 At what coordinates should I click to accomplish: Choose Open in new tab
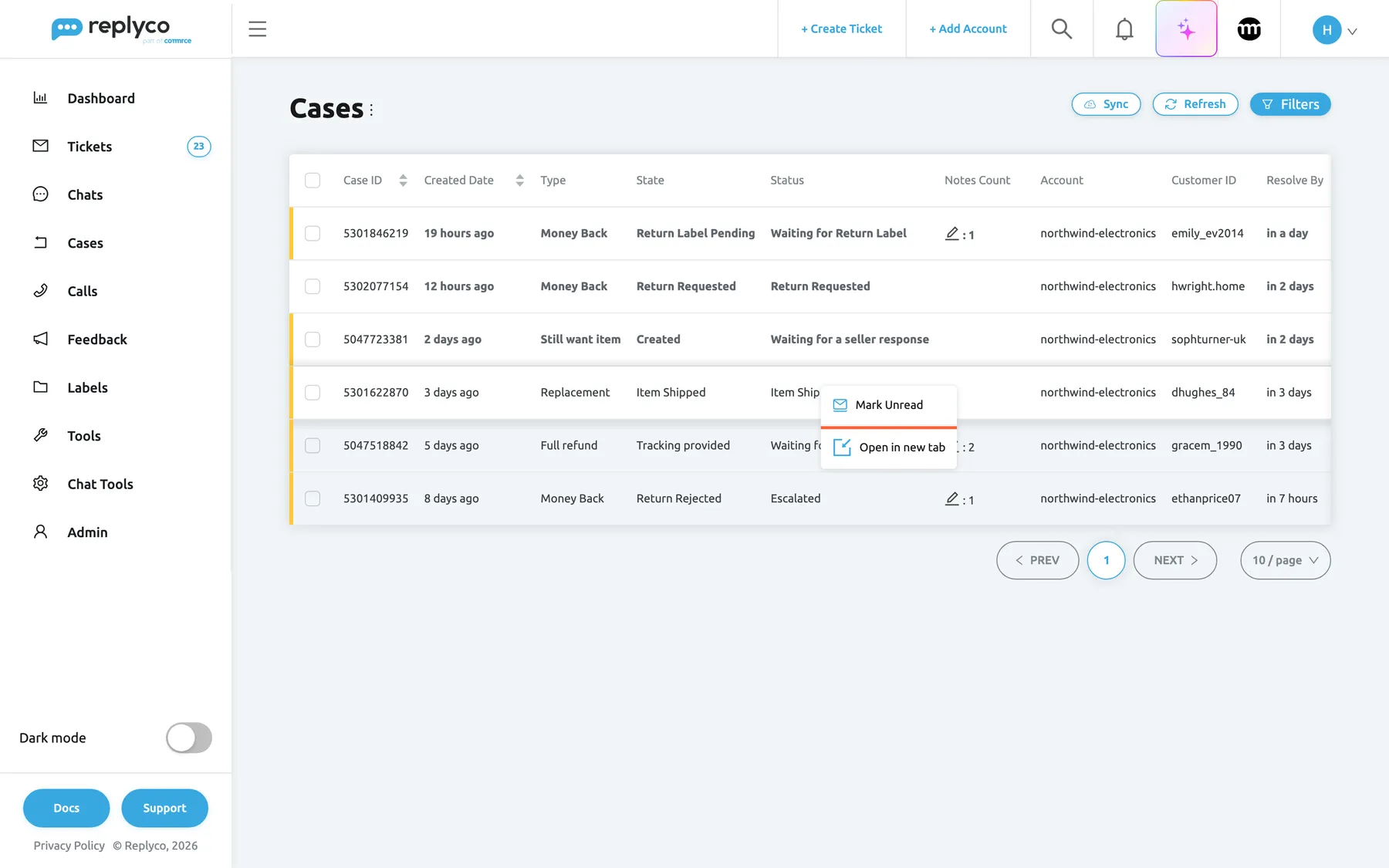click(889, 448)
